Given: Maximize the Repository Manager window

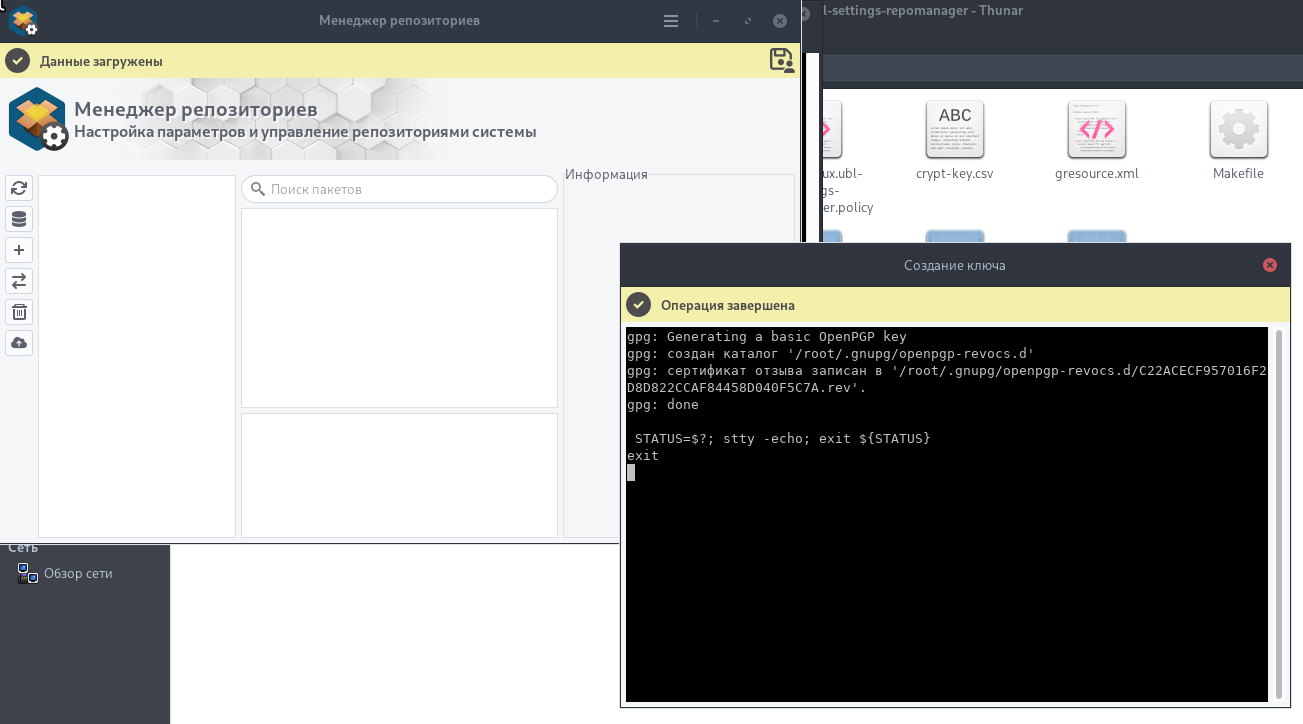Looking at the screenshot, I should click(747, 21).
